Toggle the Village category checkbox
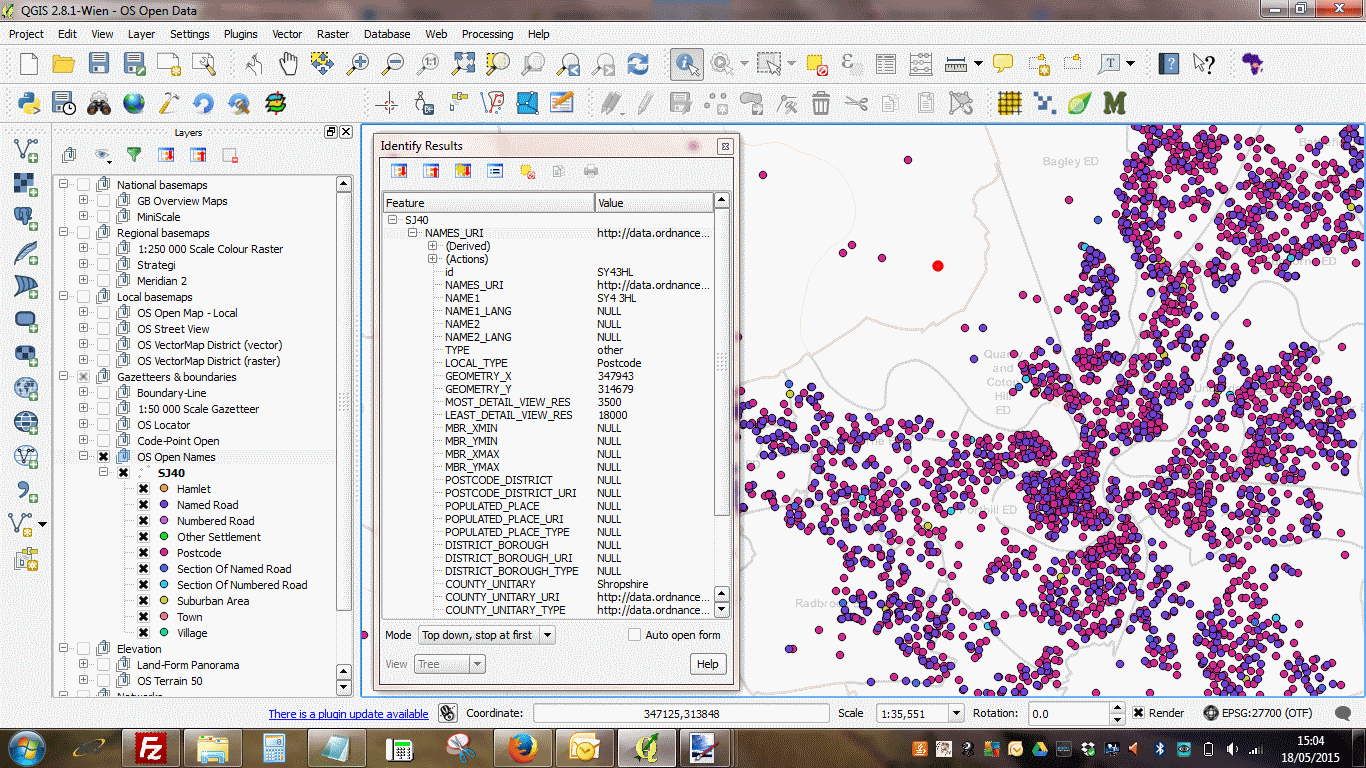The height and width of the screenshot is (768, 1366). point(143,633)
